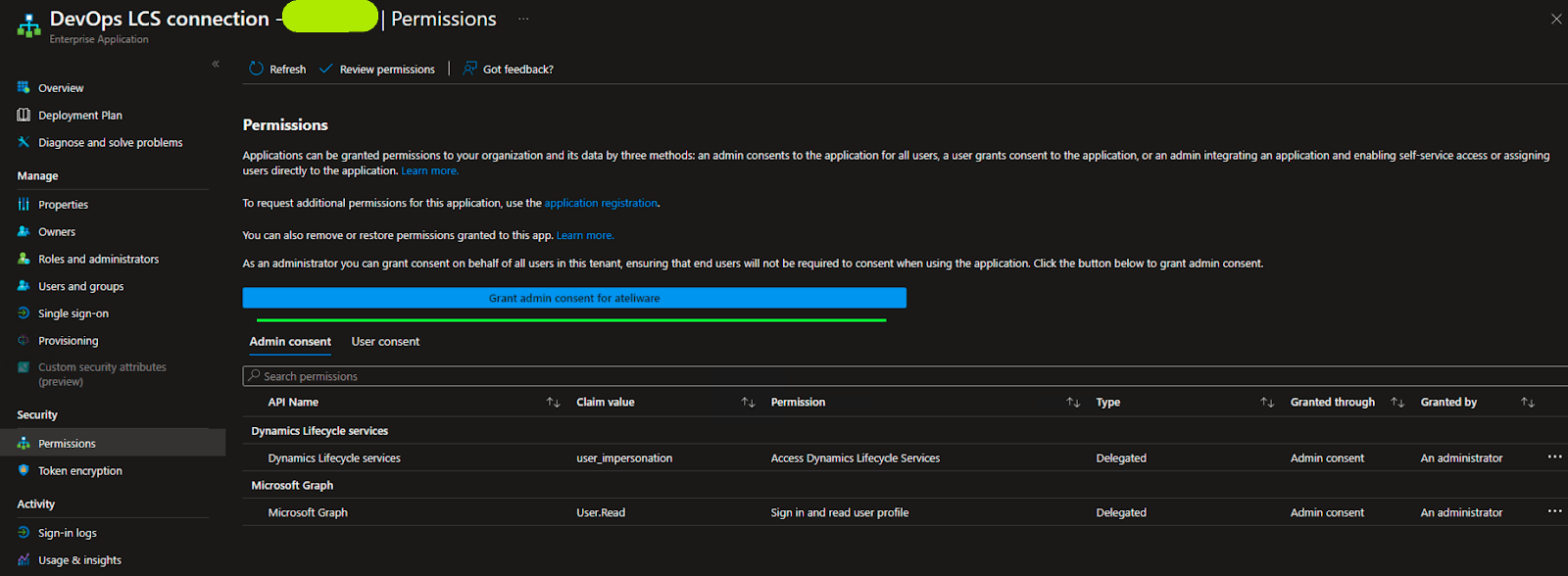Sort by Granted by column arrows
This screenshot has width=1568, height=576.
coord(1528,403)
